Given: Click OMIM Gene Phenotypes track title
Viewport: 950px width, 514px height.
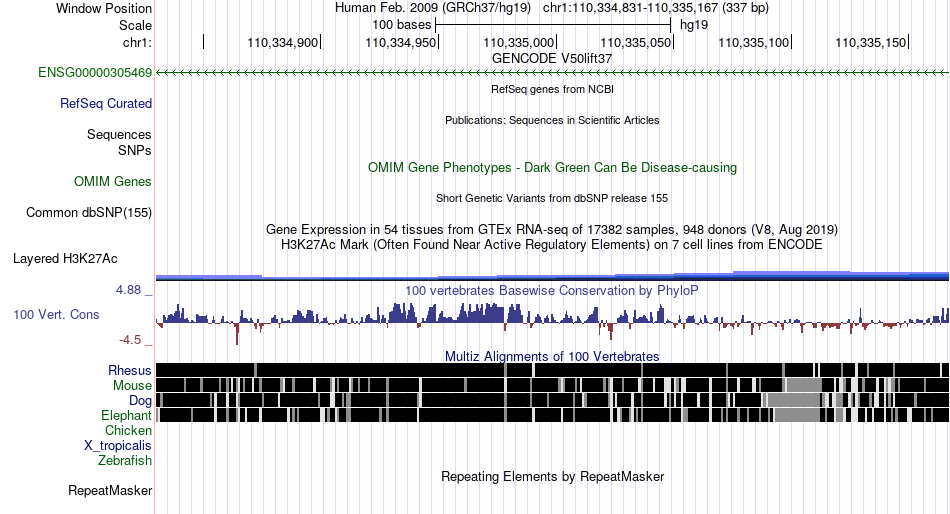Looking at the screenshot, I should 552,167.
